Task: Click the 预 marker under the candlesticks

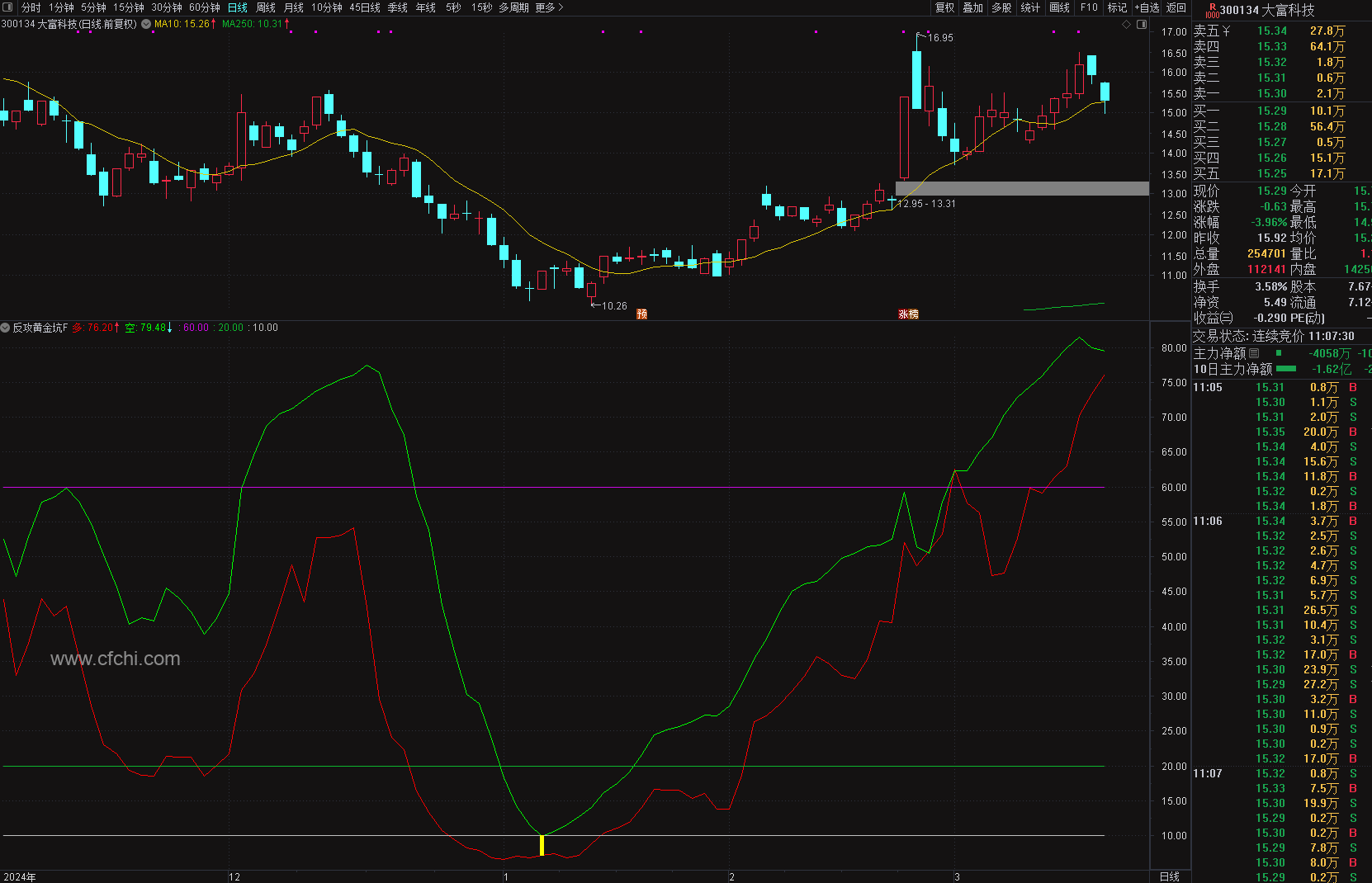Action: (642, 314)
